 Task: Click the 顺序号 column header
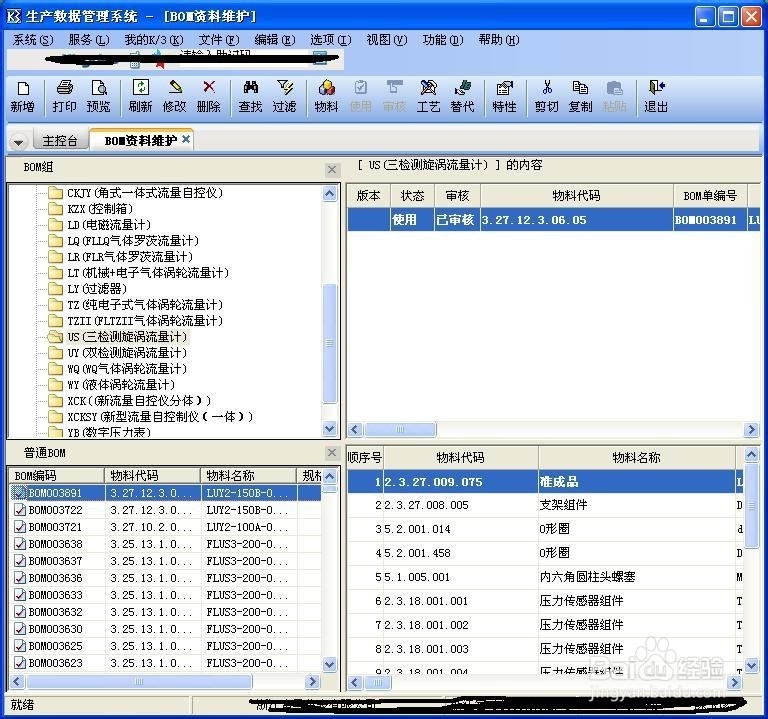(365, 457)
